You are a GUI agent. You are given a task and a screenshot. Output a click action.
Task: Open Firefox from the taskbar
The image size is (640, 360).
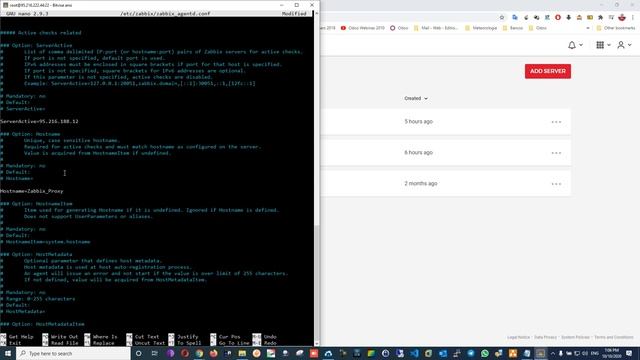click(x=213, y=353)
